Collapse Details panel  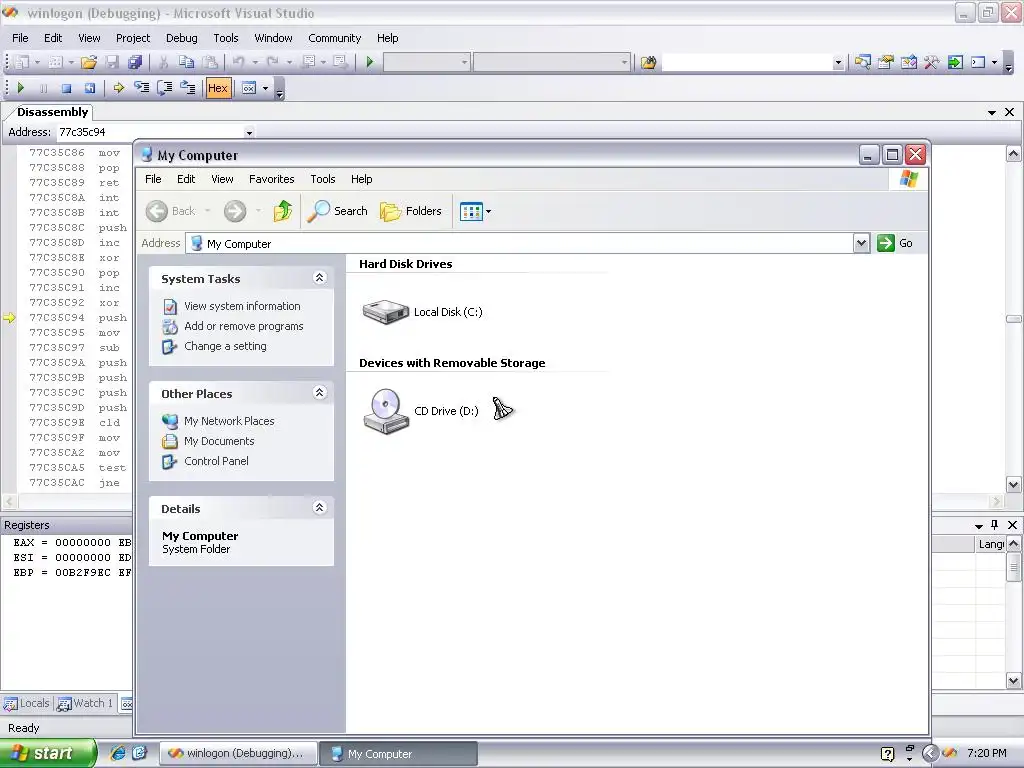[319, 508]
